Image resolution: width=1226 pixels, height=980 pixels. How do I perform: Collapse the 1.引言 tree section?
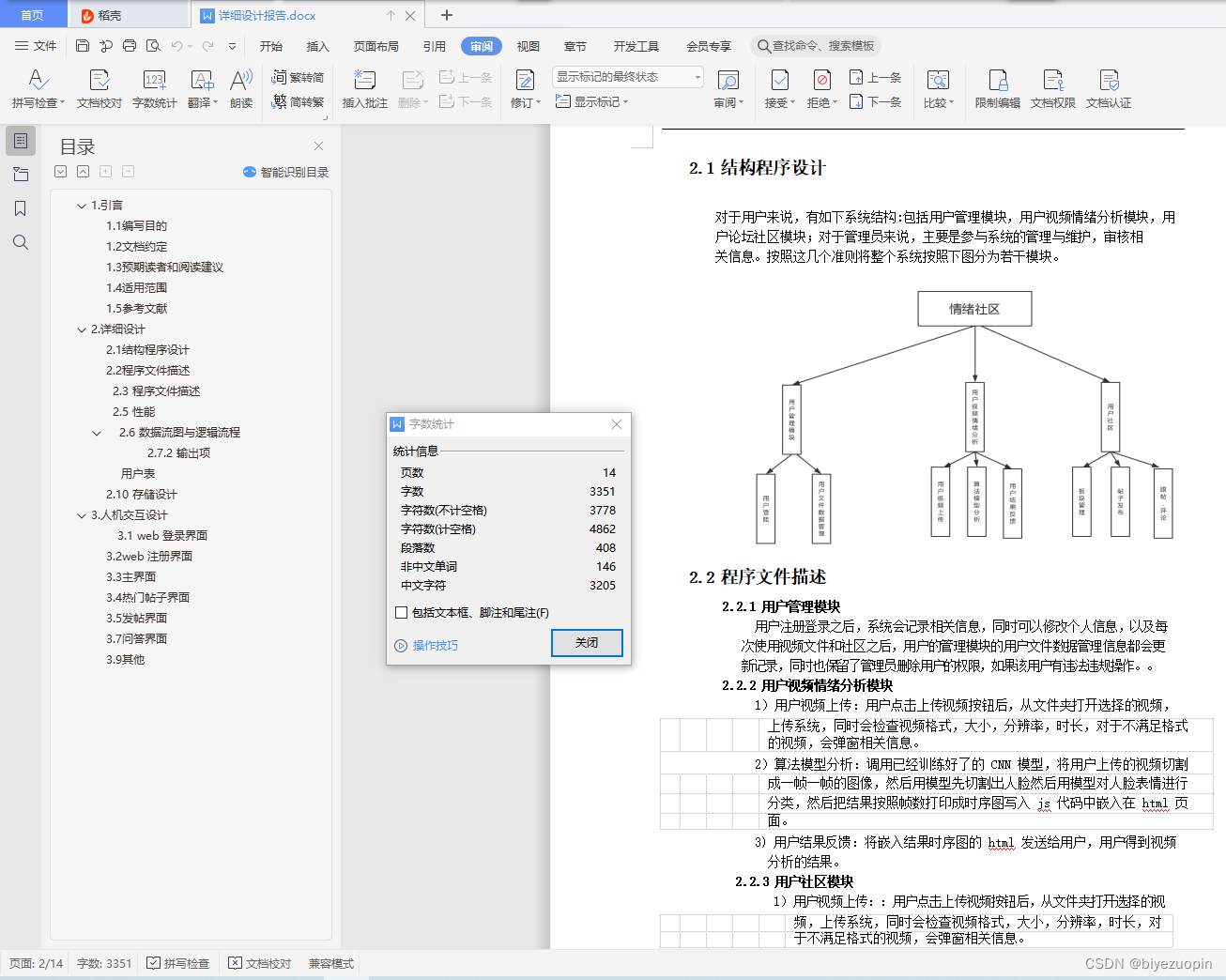click(x=82, y=206)
